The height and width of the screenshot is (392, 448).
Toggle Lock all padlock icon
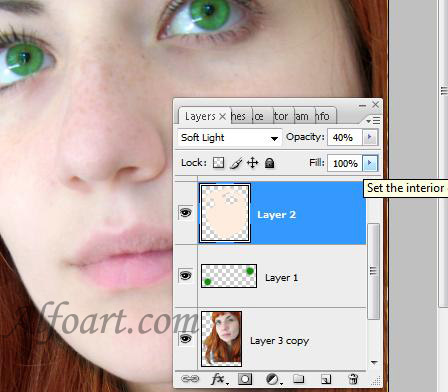tap(269, 163)
